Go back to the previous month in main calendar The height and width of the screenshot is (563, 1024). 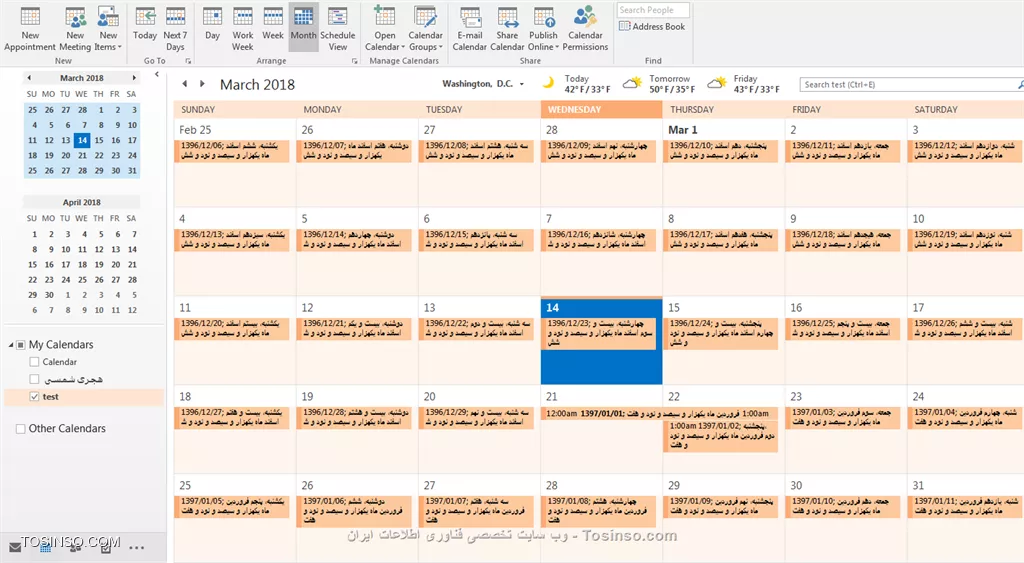click(185, 84)
